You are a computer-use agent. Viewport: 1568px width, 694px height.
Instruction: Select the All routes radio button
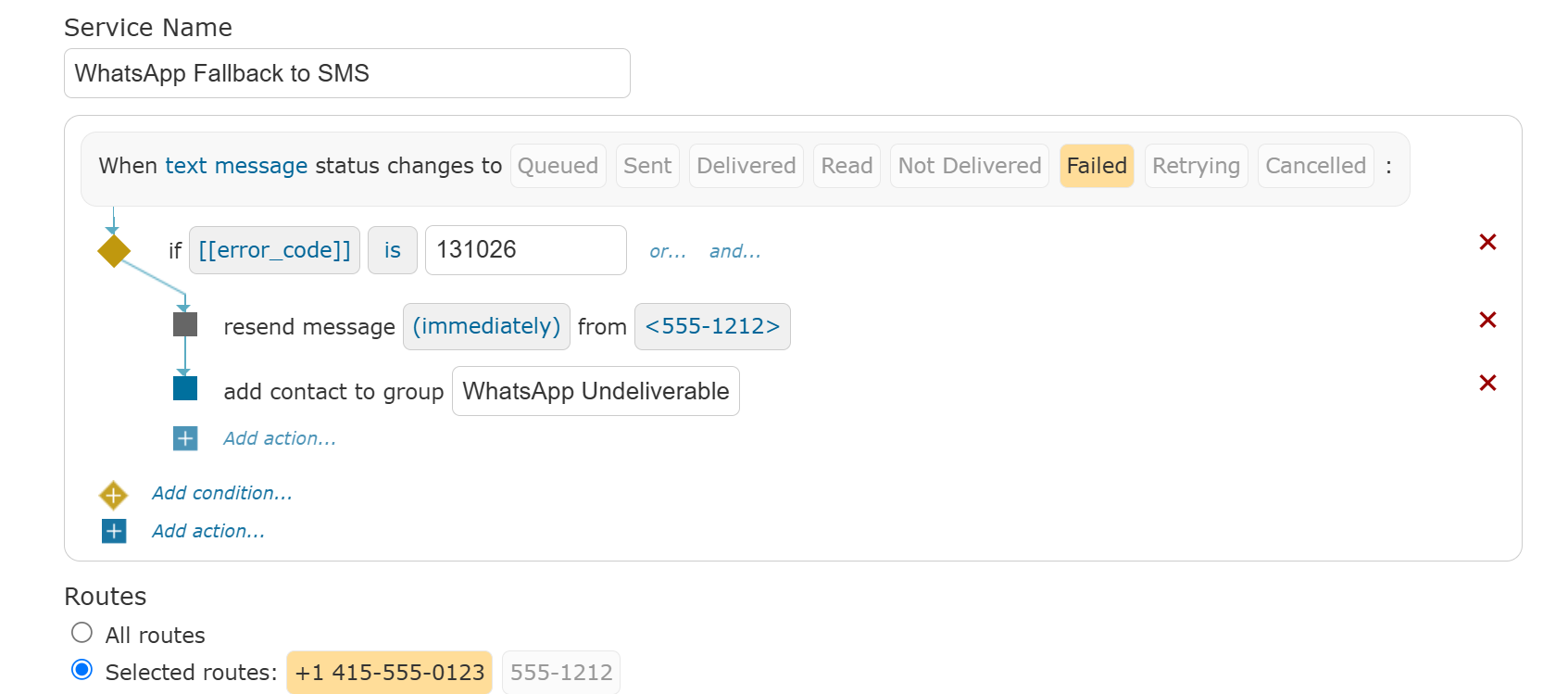pos(82,633)
